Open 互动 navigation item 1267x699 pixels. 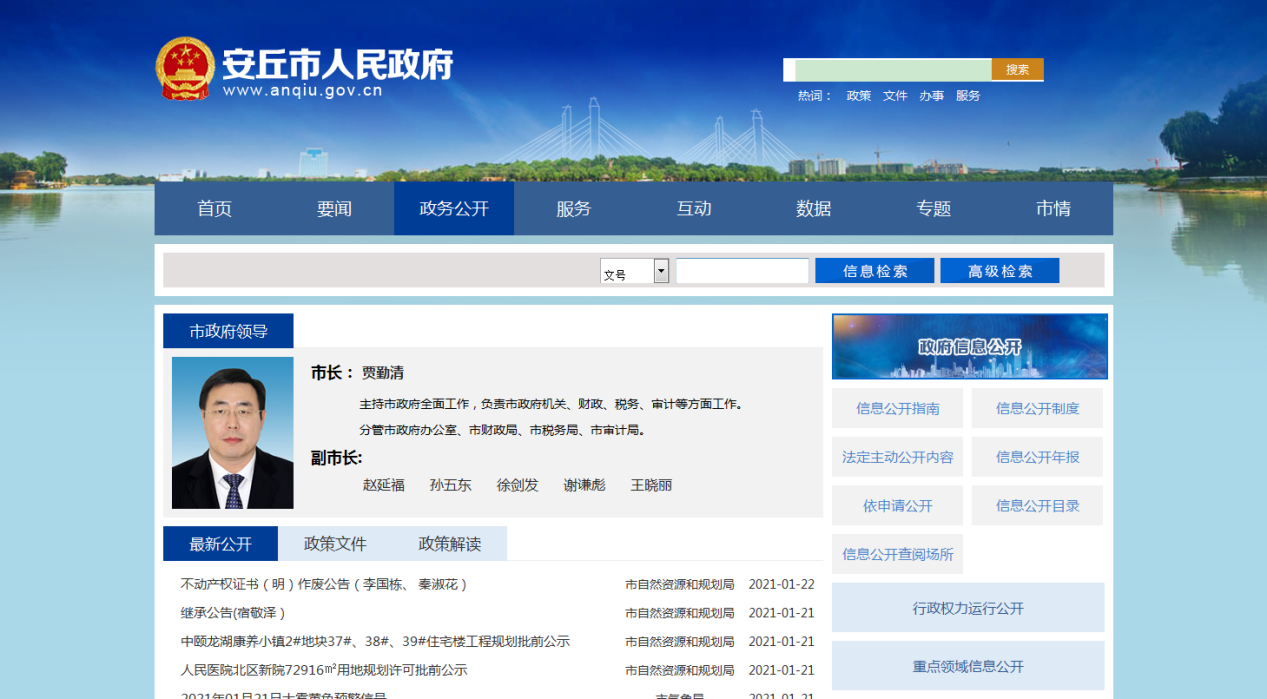[x=694, y=209]
